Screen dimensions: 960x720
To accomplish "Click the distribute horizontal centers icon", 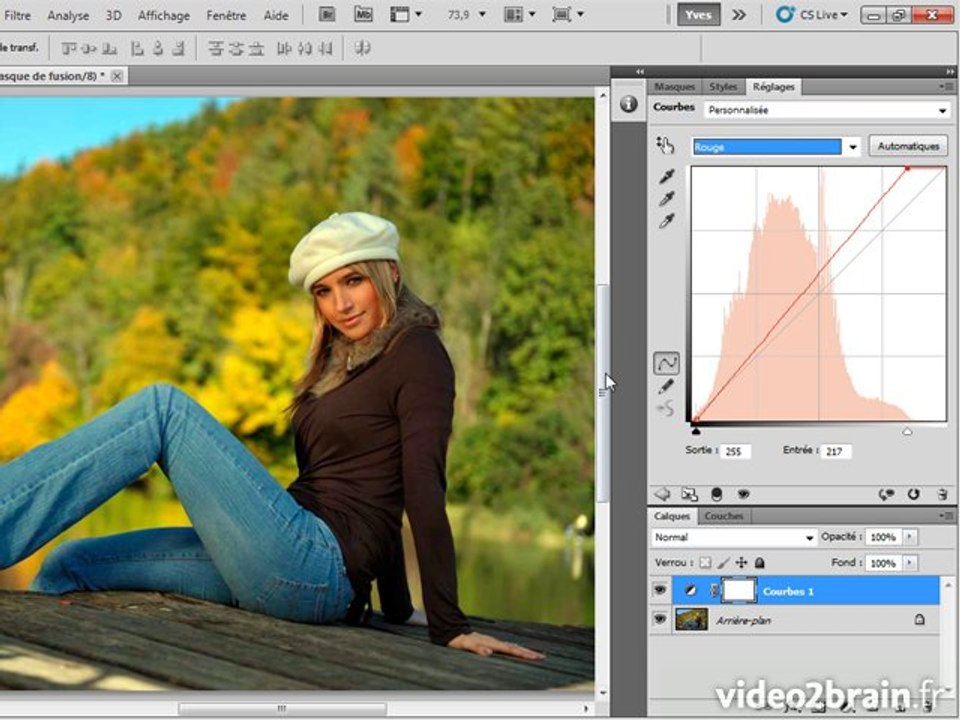I will (304, 48).
